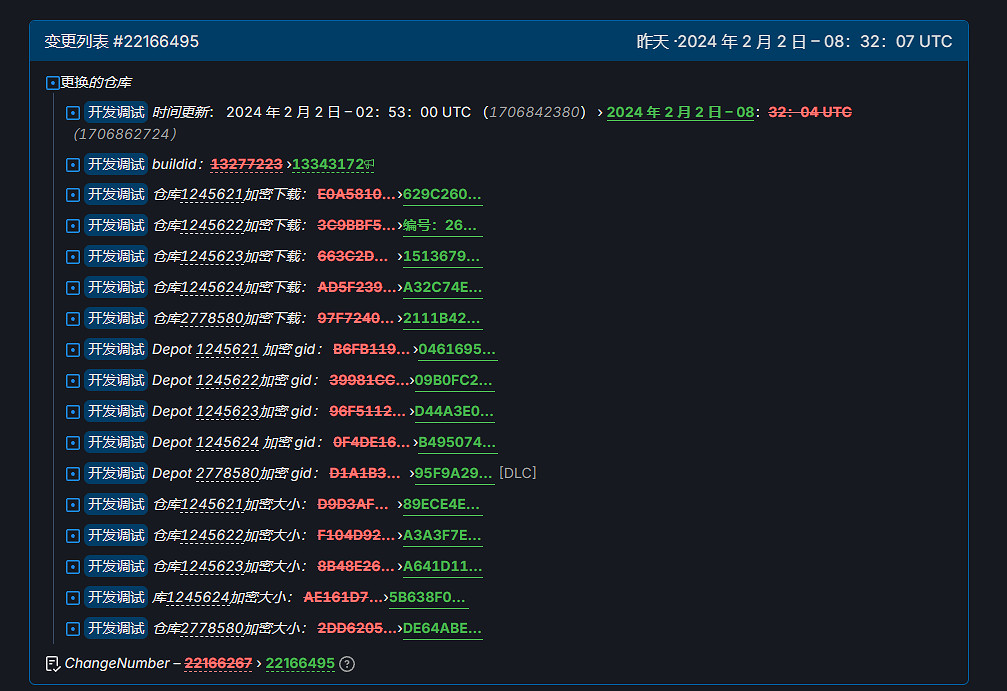This screenshot has width=1007, height=691.
Task: Click the DLC tag on Depot 2778580 row
Action: pyautogui.click(x=517, y=473)
